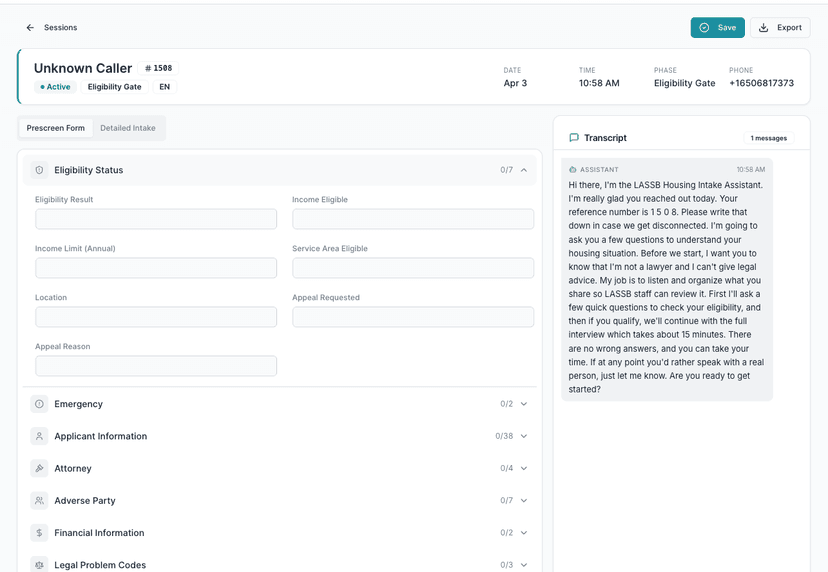Click the back arrow next to Sessions
The height and width of the screenshot is (572, 828).
click(x=30, y=28)
